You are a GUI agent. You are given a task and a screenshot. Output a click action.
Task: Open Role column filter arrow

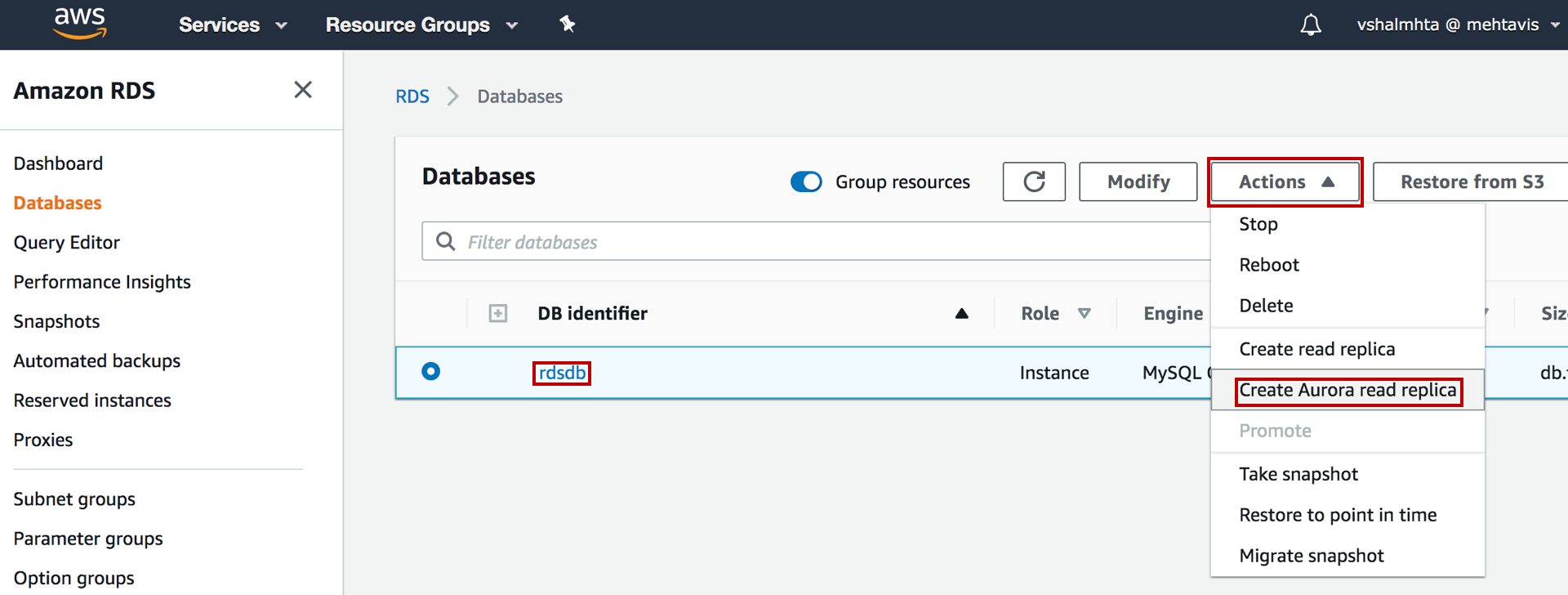tap(1085, 313)
